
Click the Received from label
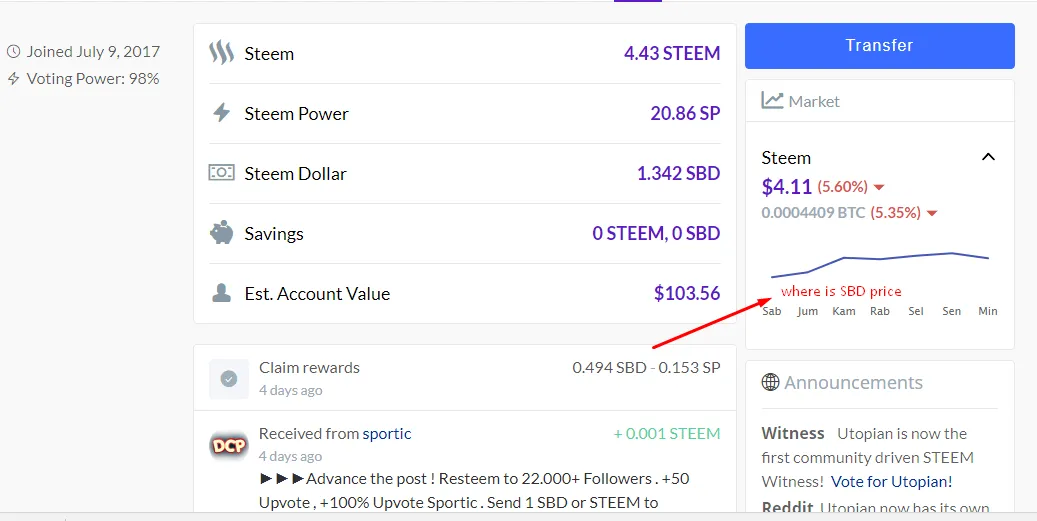(309, 434)
